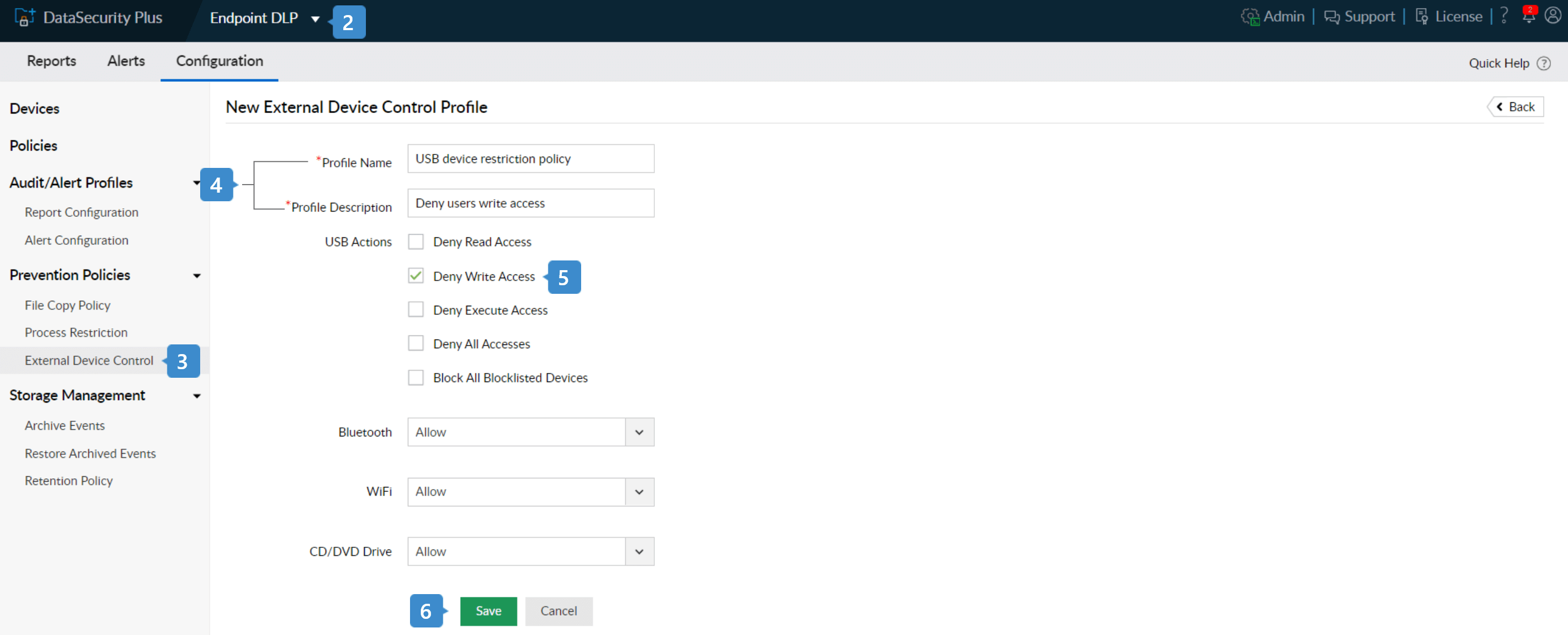The height and width of the screenshot is (635, 1568).
Task: Open the user account profile icon
Action: 1552,16
